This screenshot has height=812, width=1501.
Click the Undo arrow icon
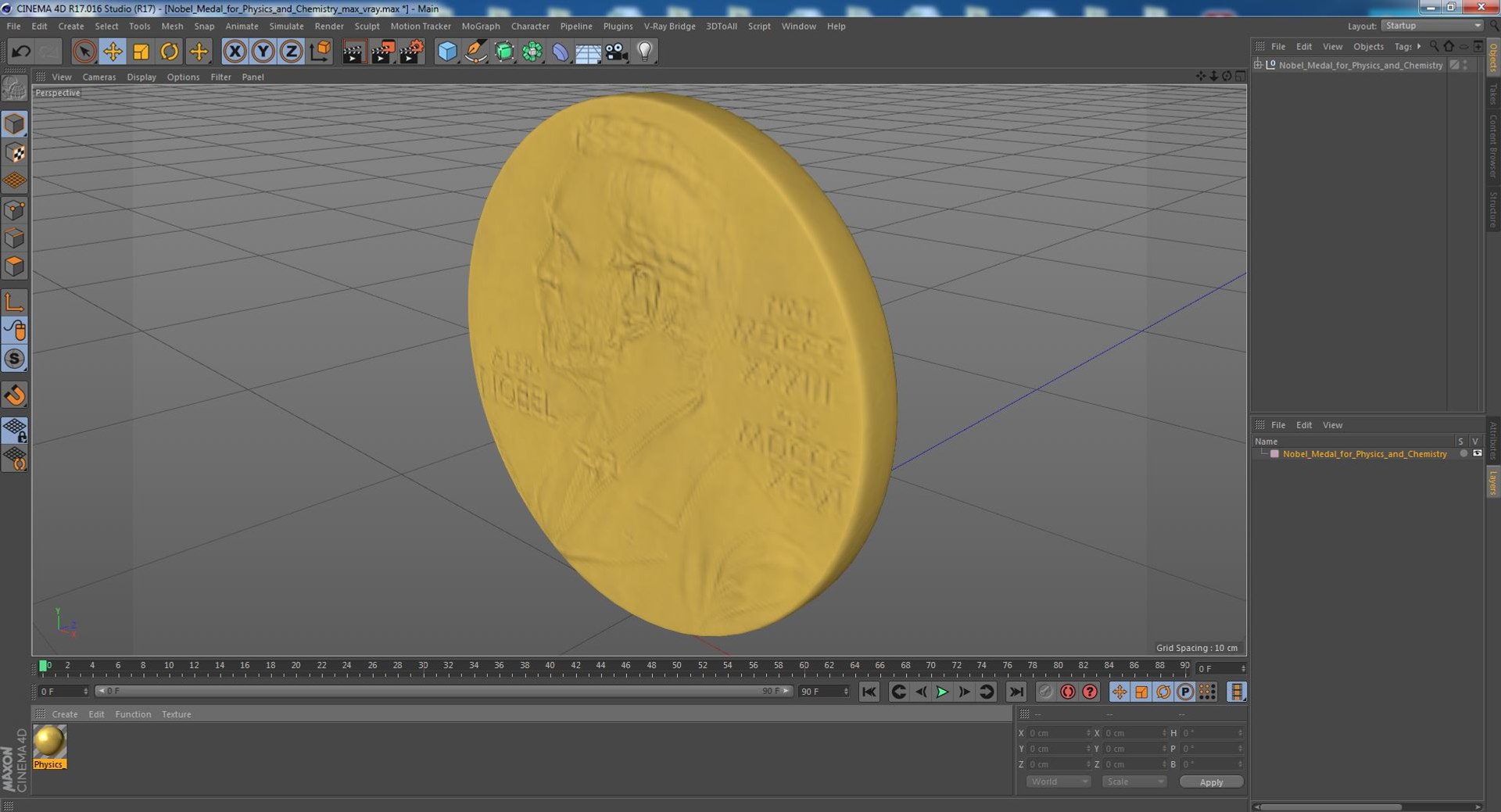21,52
